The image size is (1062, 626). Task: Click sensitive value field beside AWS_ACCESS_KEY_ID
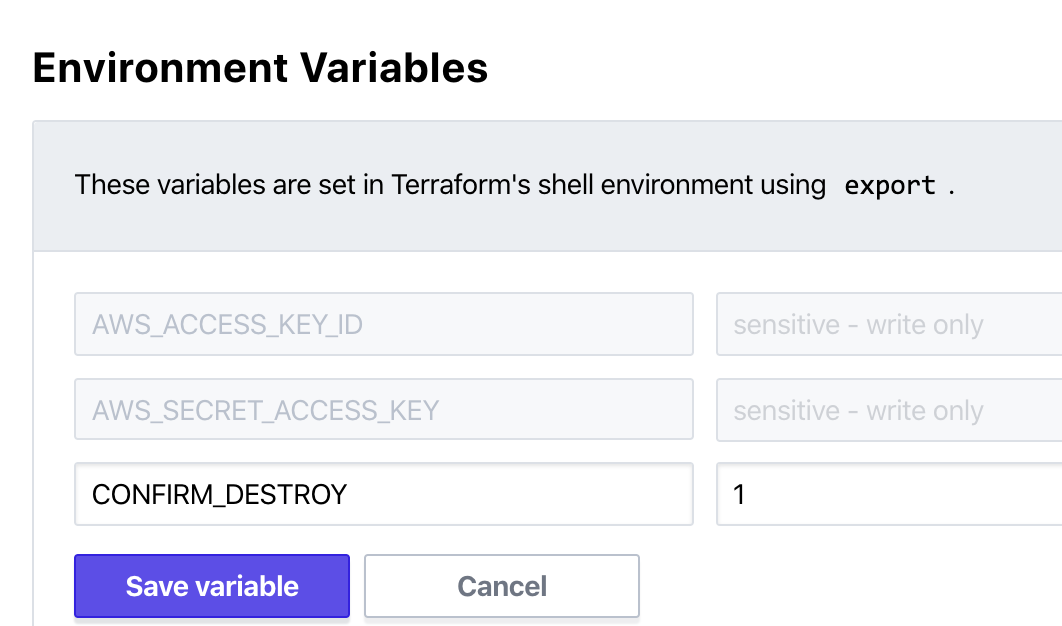point(888,324)
